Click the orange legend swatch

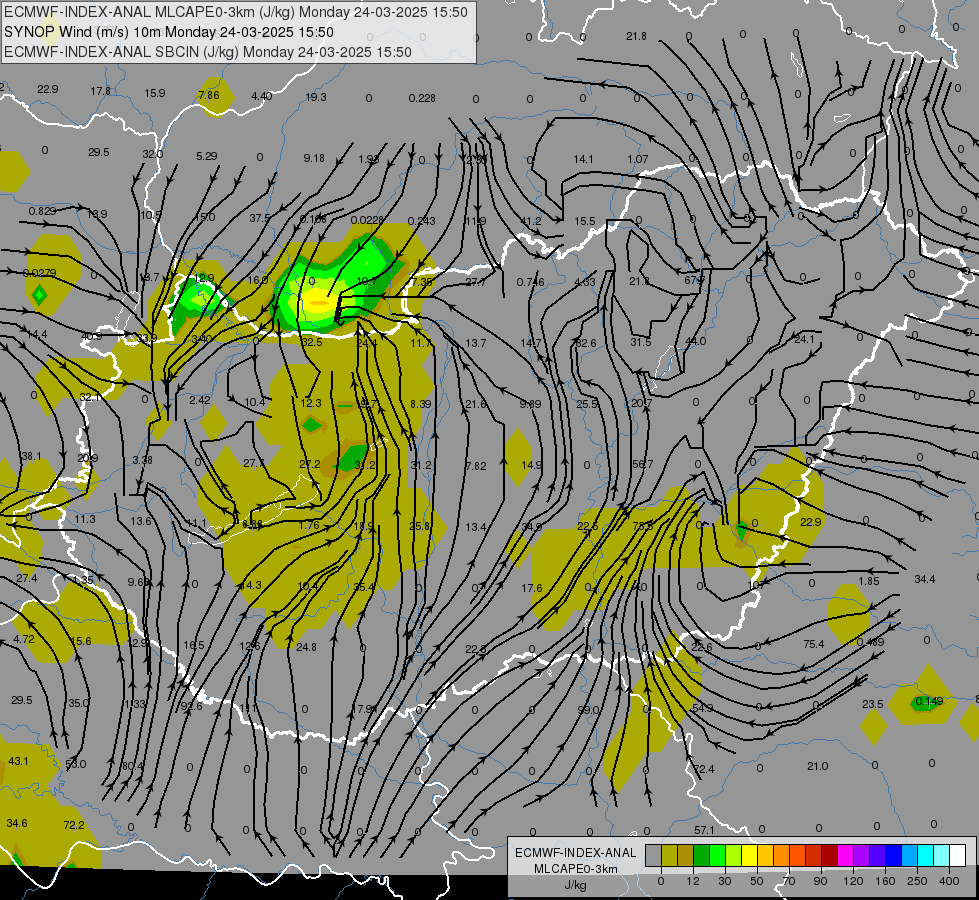[781, 856]
